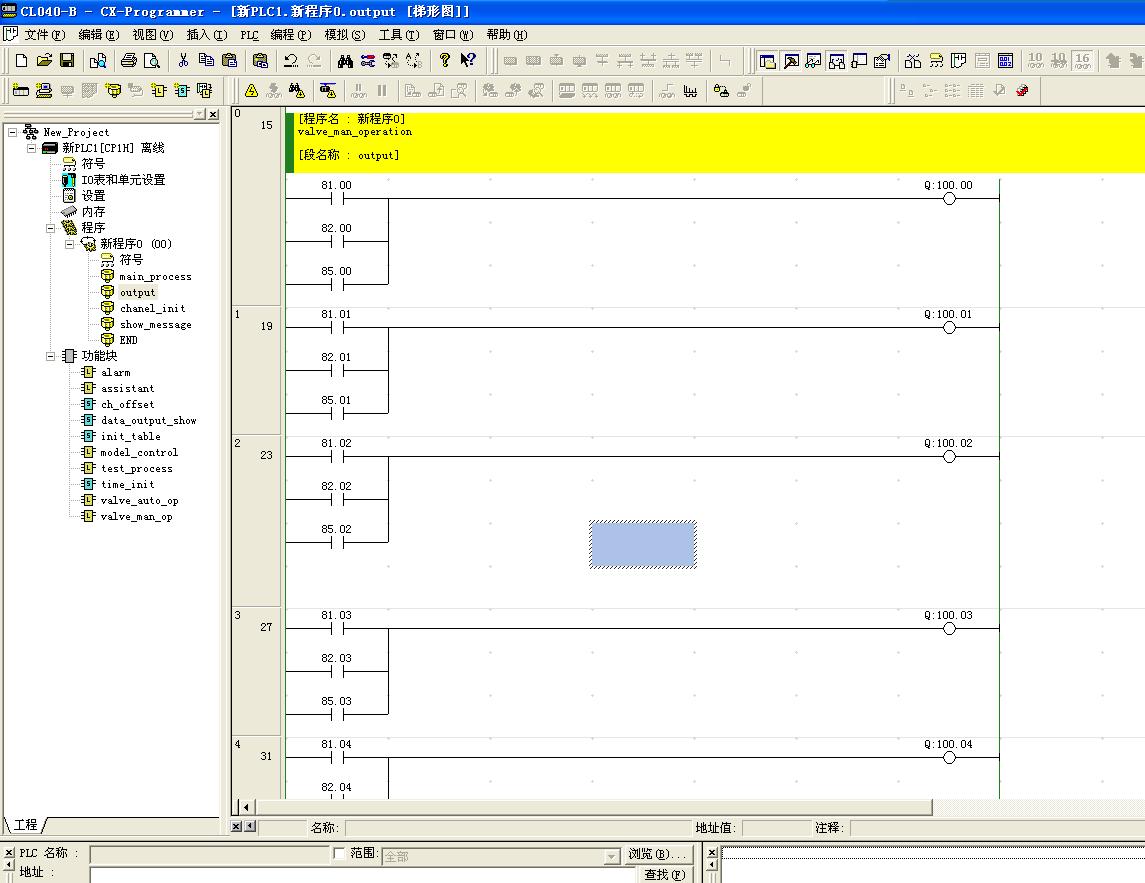Collapse the 新PLC1[CP1H] tree node
Image resolution: width=1145 pixels, height=883 pixels.
(x=31, y=148)
